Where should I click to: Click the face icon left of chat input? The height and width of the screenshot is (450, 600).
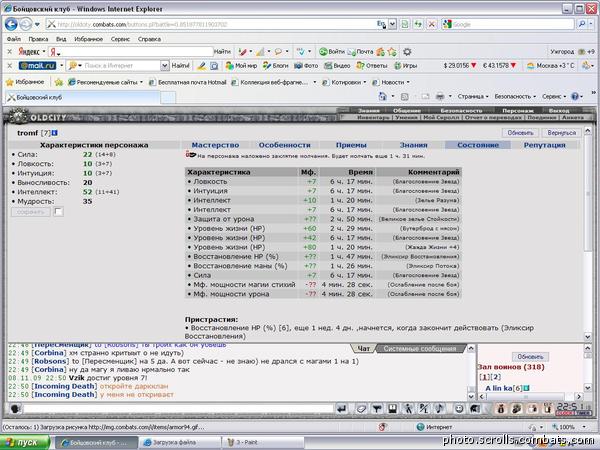(15, 409)
